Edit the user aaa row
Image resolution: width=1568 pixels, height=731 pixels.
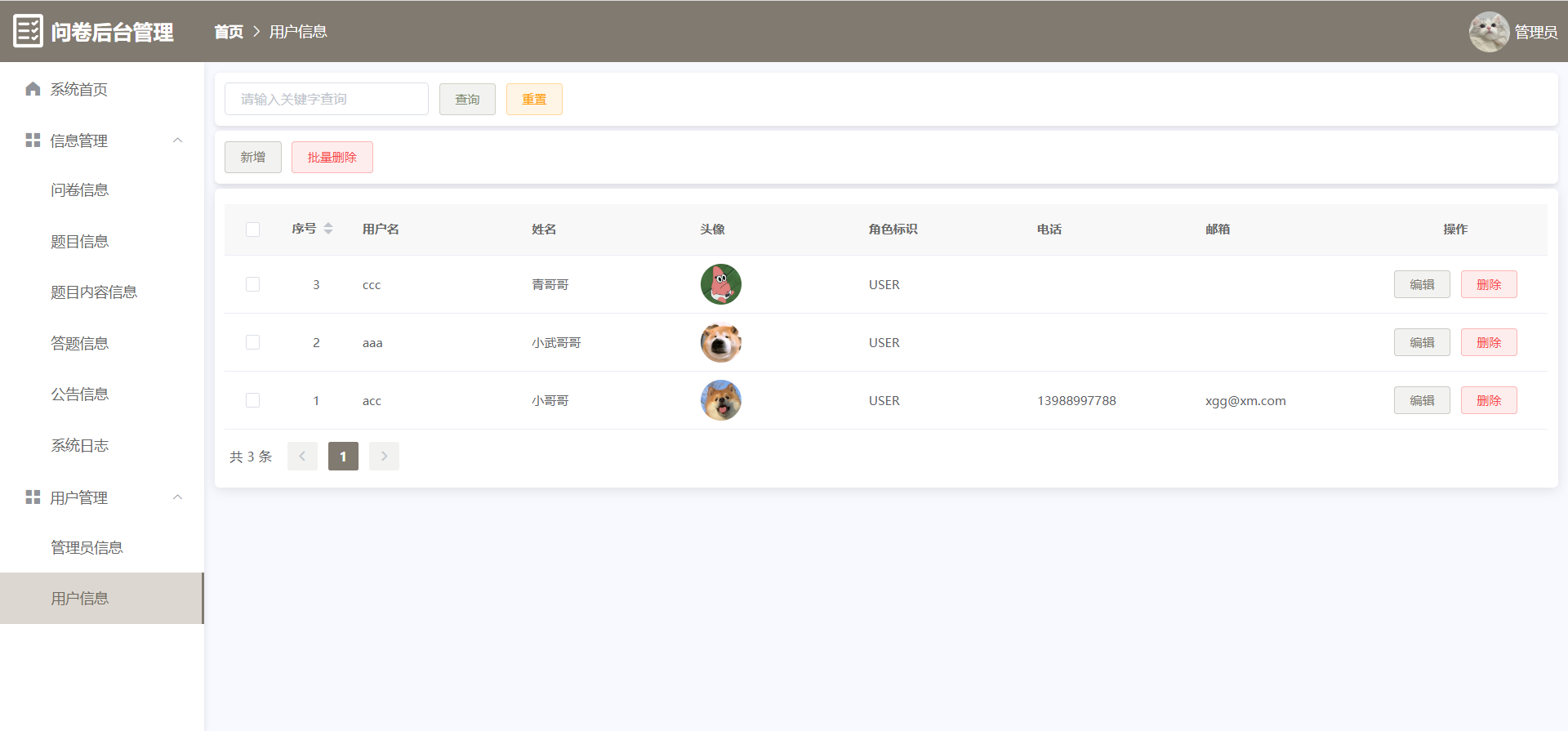tap(1422, 342)
